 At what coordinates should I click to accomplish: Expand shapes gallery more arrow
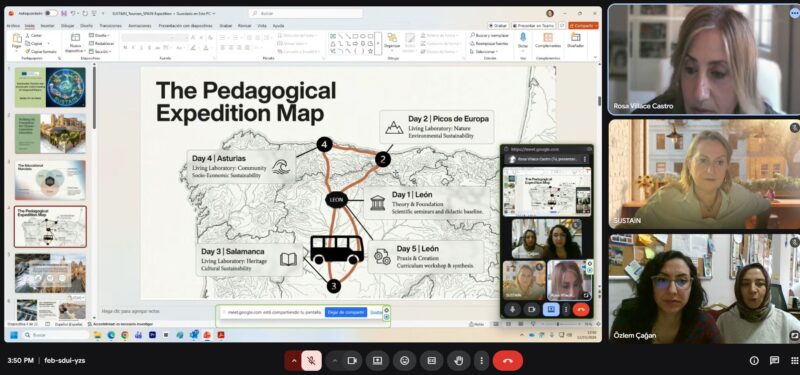pos(378,43)
